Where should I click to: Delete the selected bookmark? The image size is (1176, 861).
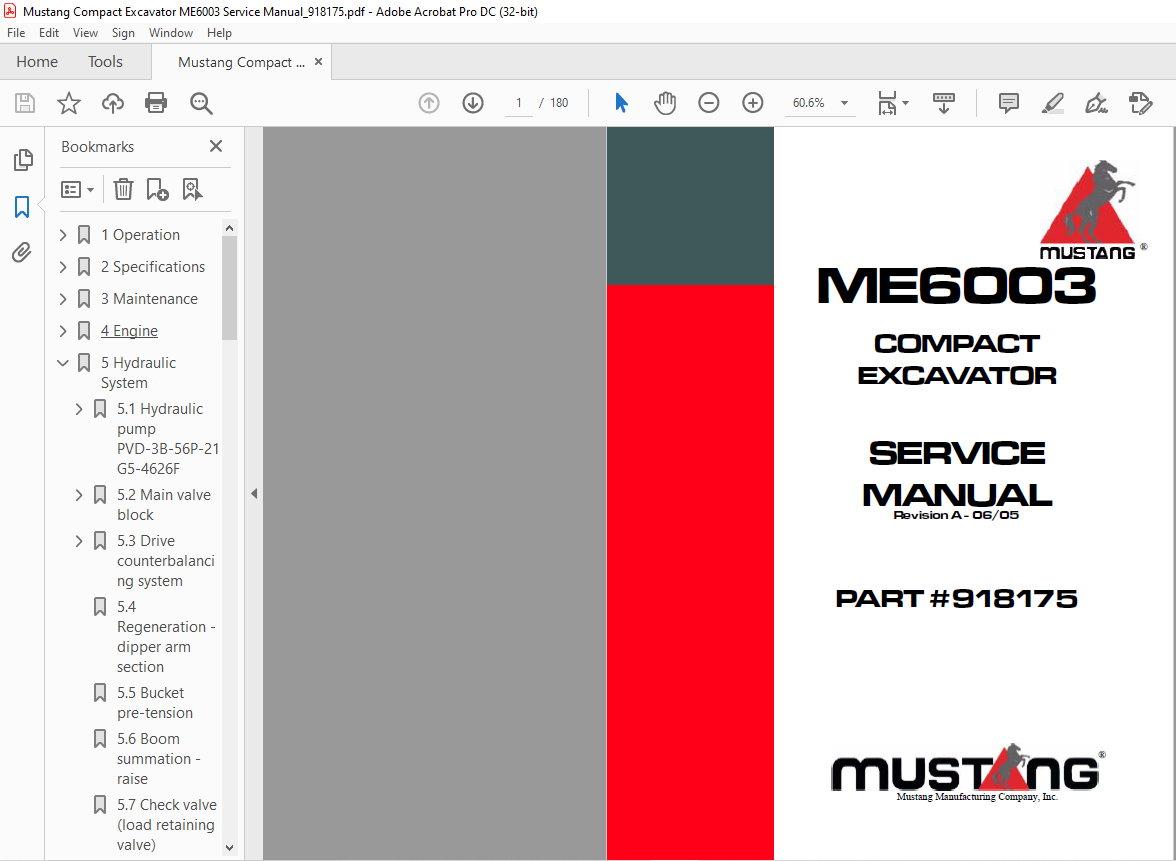point(123,189)
